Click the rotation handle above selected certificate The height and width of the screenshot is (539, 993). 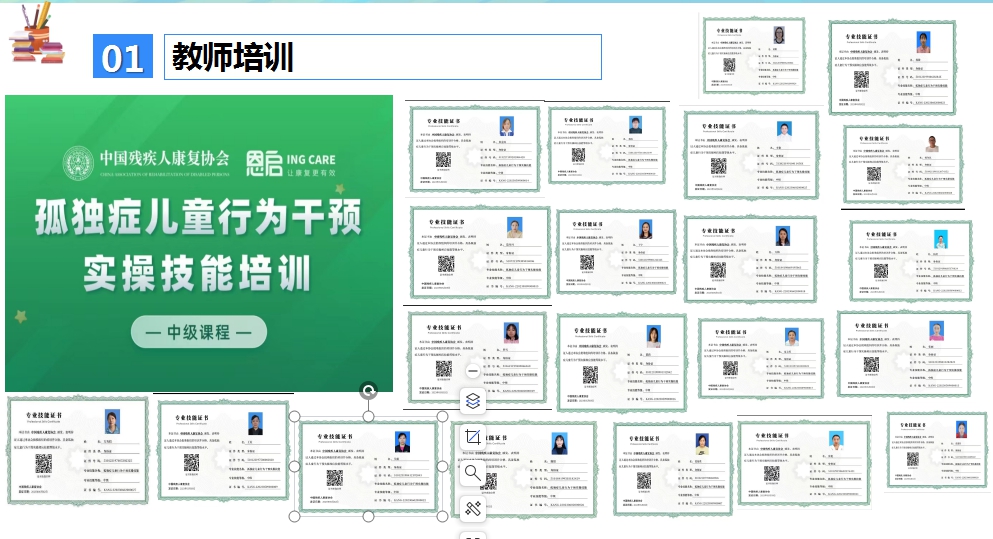point(369,390)
